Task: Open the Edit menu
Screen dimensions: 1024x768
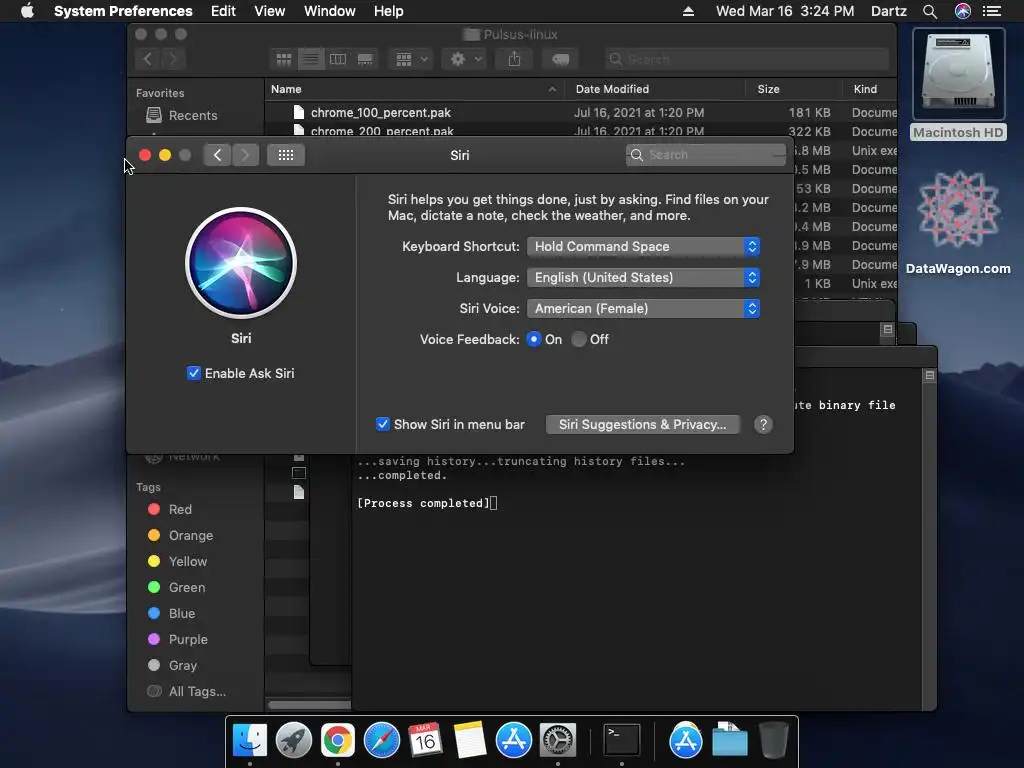Action: 223,11
